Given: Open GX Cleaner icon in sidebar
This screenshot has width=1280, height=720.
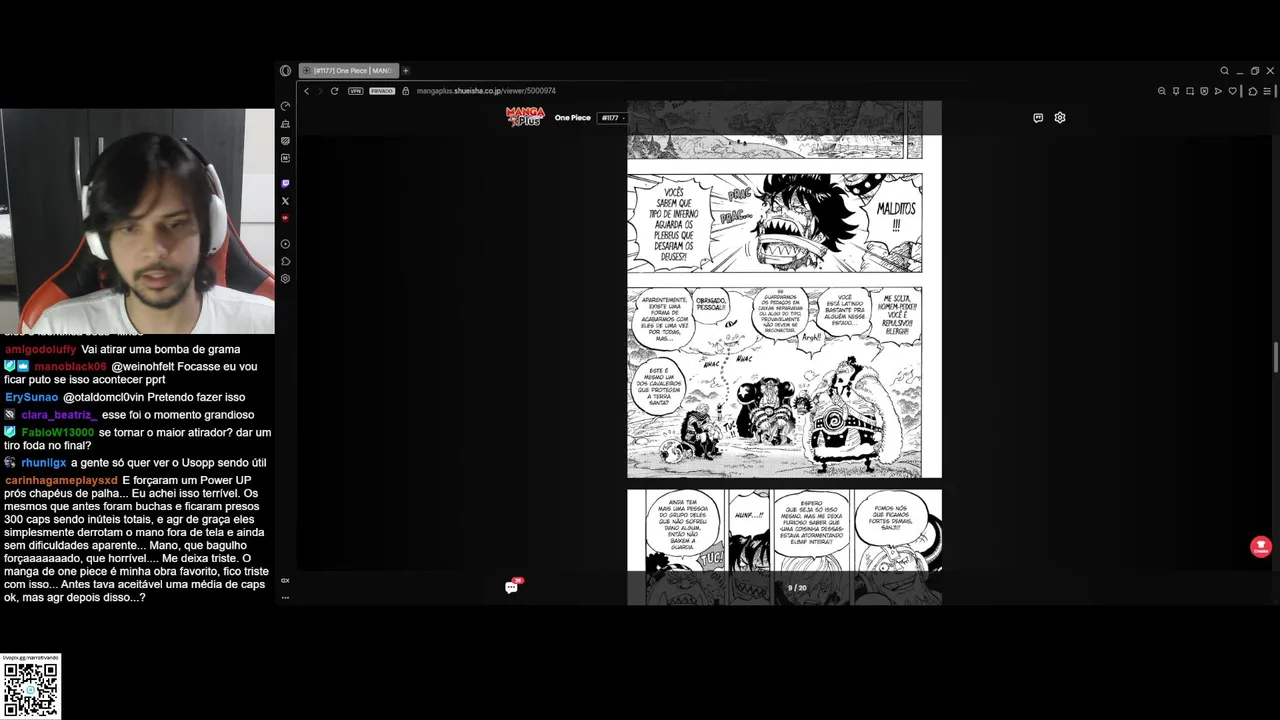Looking at the screenshot, I should point(285,124).
